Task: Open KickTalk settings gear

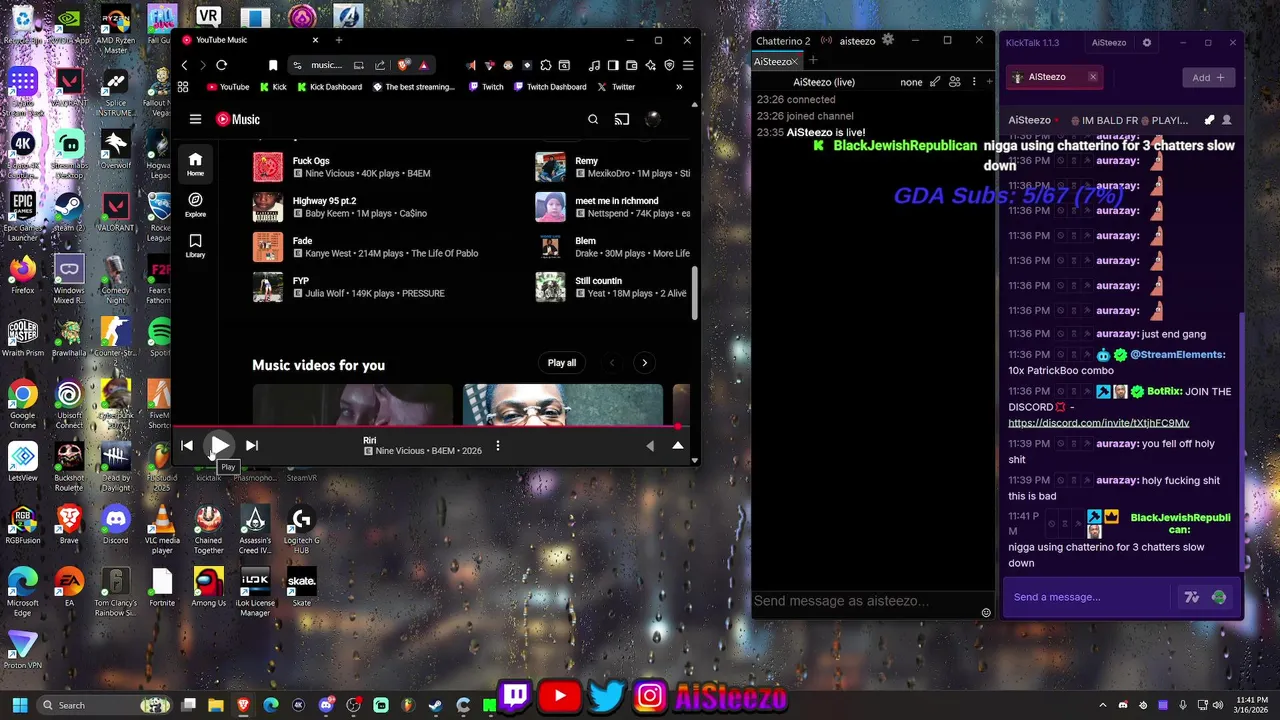Action: point(1147,43)
